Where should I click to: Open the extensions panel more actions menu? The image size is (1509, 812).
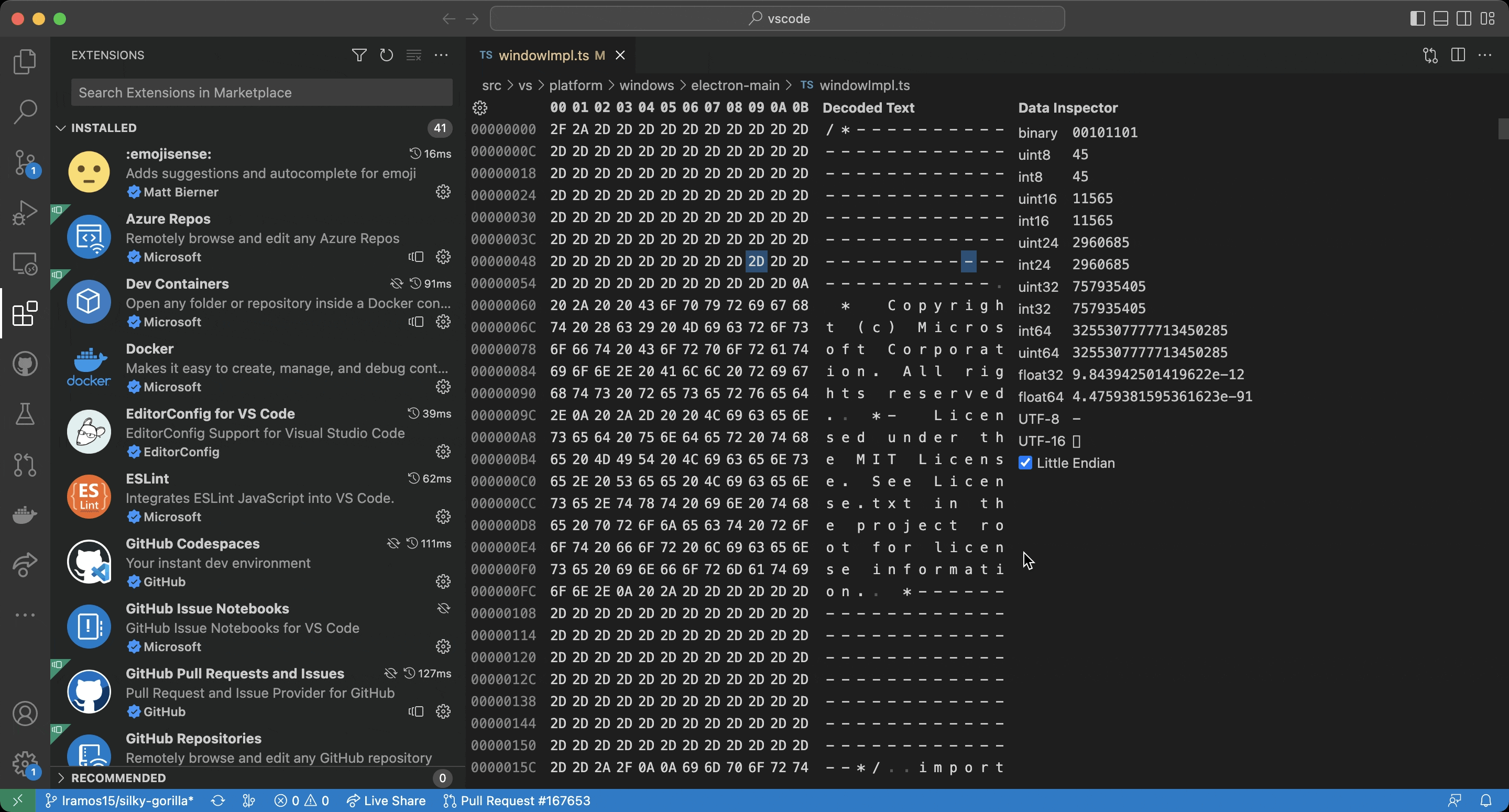[442, 55]
